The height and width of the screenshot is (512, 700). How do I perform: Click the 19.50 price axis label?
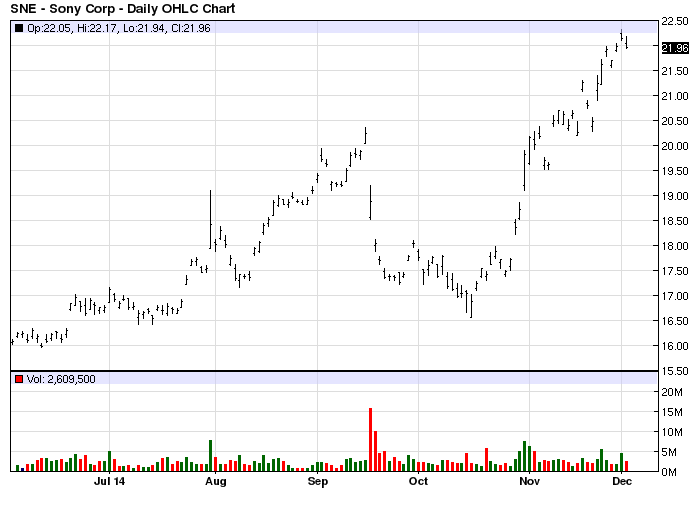click(x=675, y=171)
